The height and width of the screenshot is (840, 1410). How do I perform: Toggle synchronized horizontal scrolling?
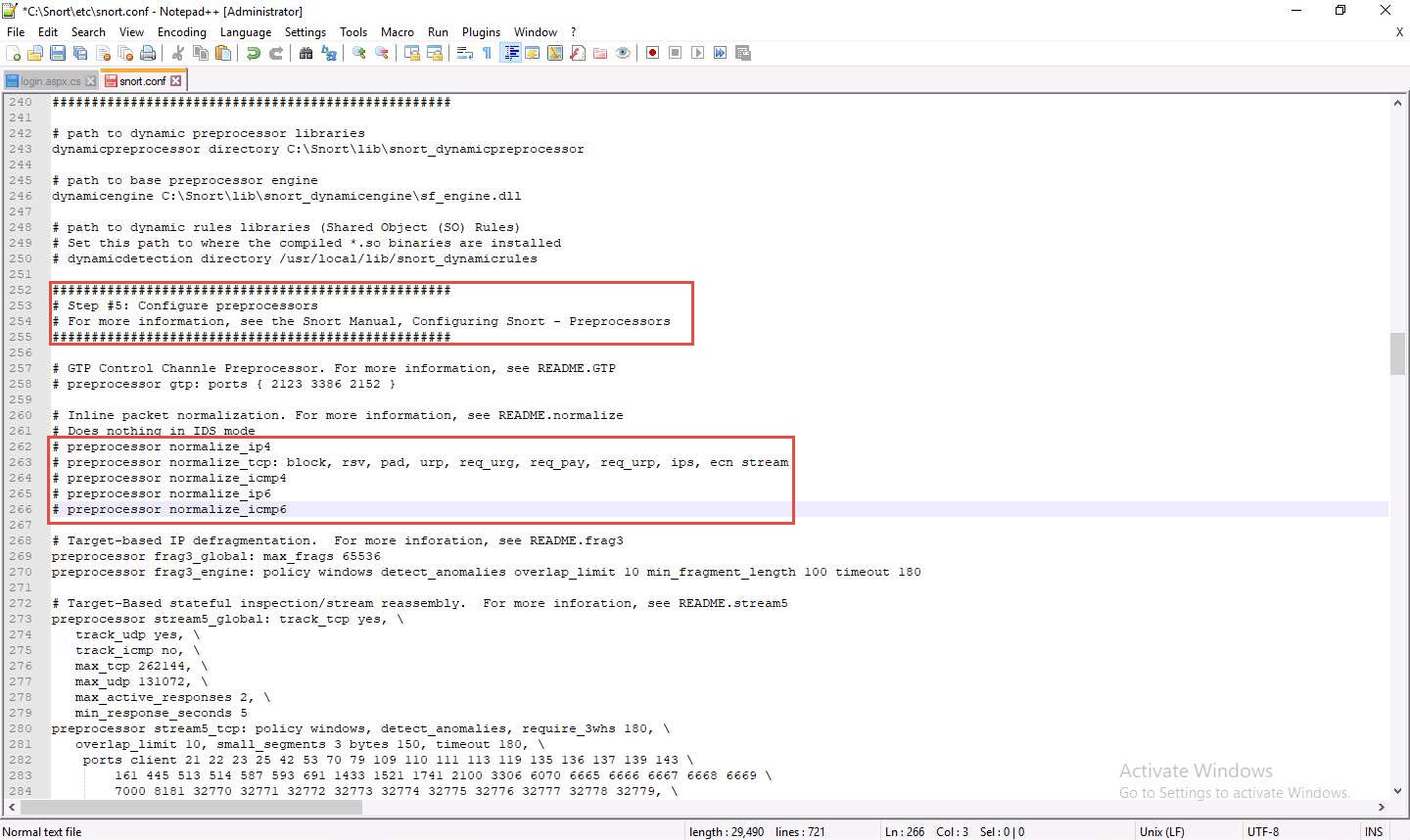435,53
